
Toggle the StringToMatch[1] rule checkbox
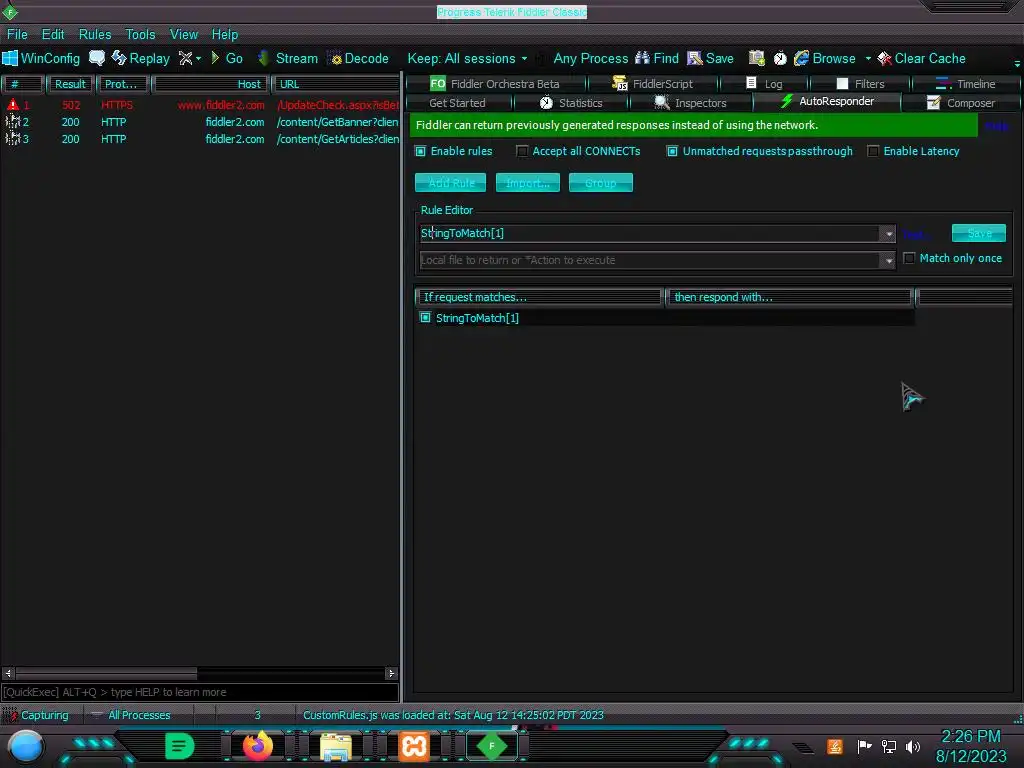pos(425,317)
